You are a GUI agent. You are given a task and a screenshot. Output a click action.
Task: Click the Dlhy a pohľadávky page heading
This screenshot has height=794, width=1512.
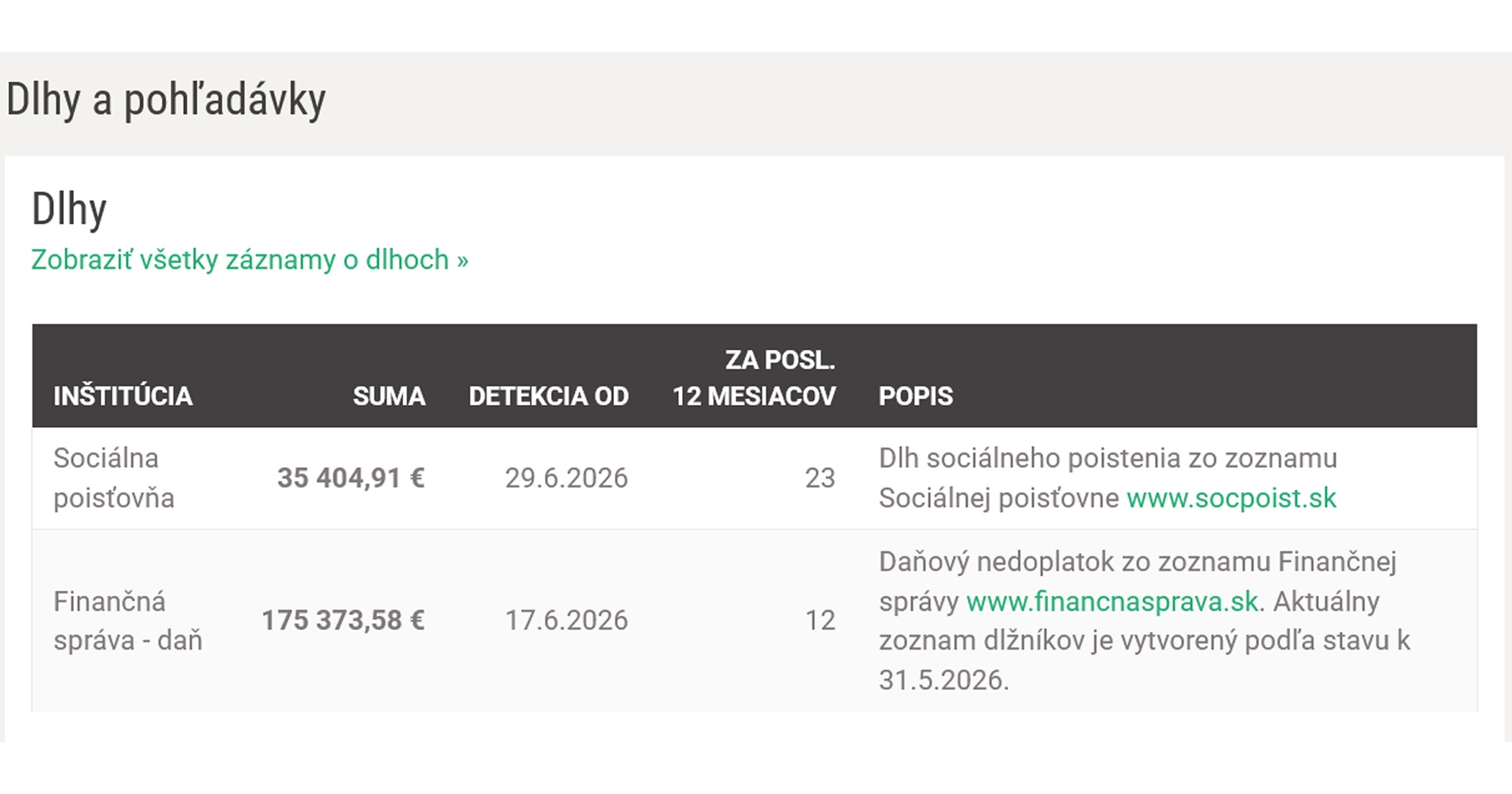tap(165, 100)
